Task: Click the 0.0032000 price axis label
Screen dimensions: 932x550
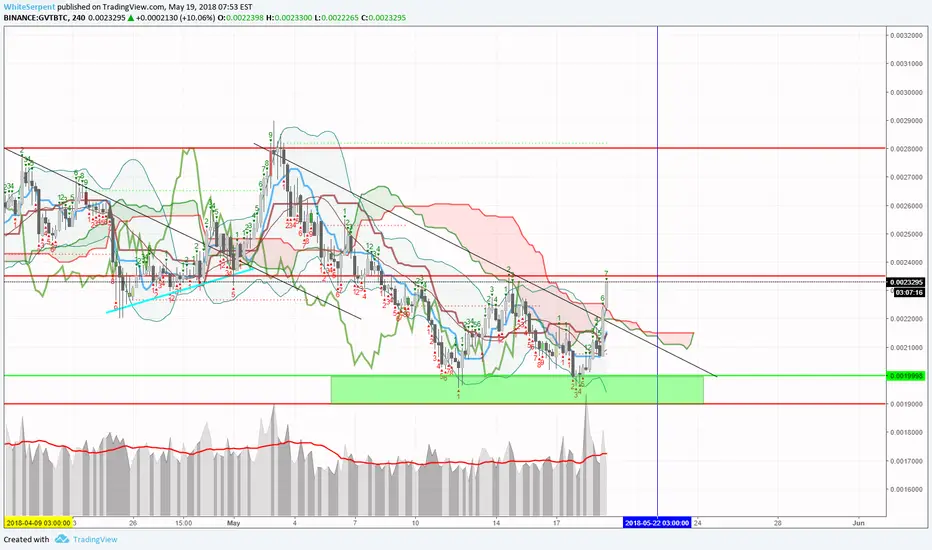Action: (x=906, y=36)
